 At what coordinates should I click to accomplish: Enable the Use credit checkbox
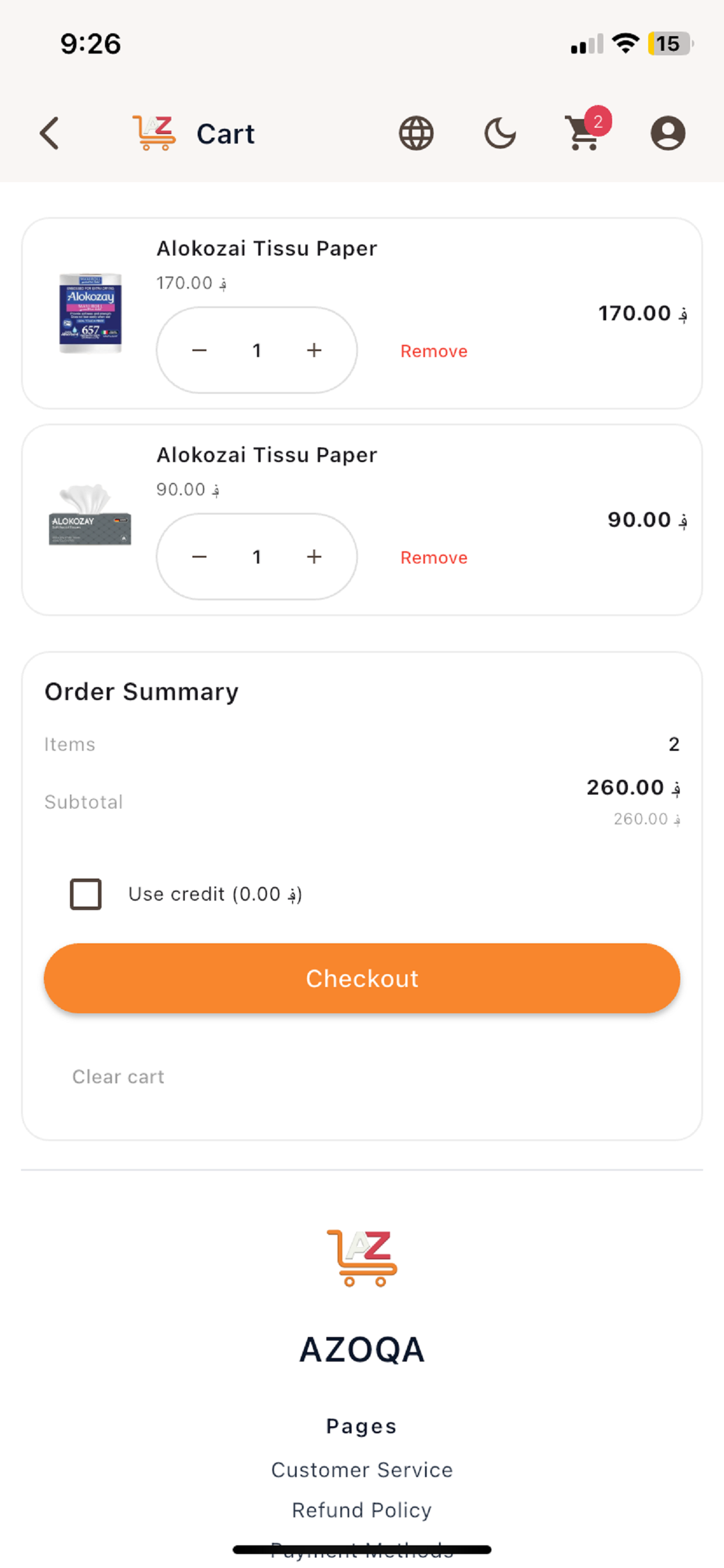(x=86, y=894)
